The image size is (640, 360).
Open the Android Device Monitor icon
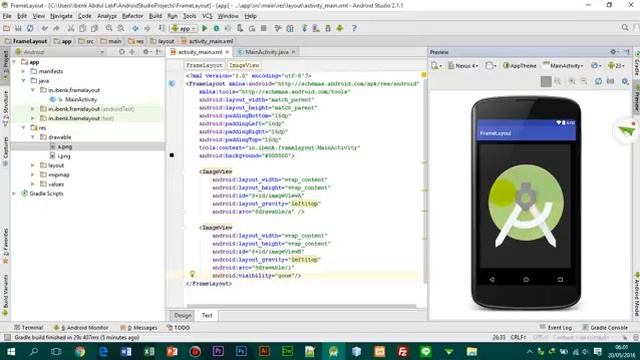point(340,28)
